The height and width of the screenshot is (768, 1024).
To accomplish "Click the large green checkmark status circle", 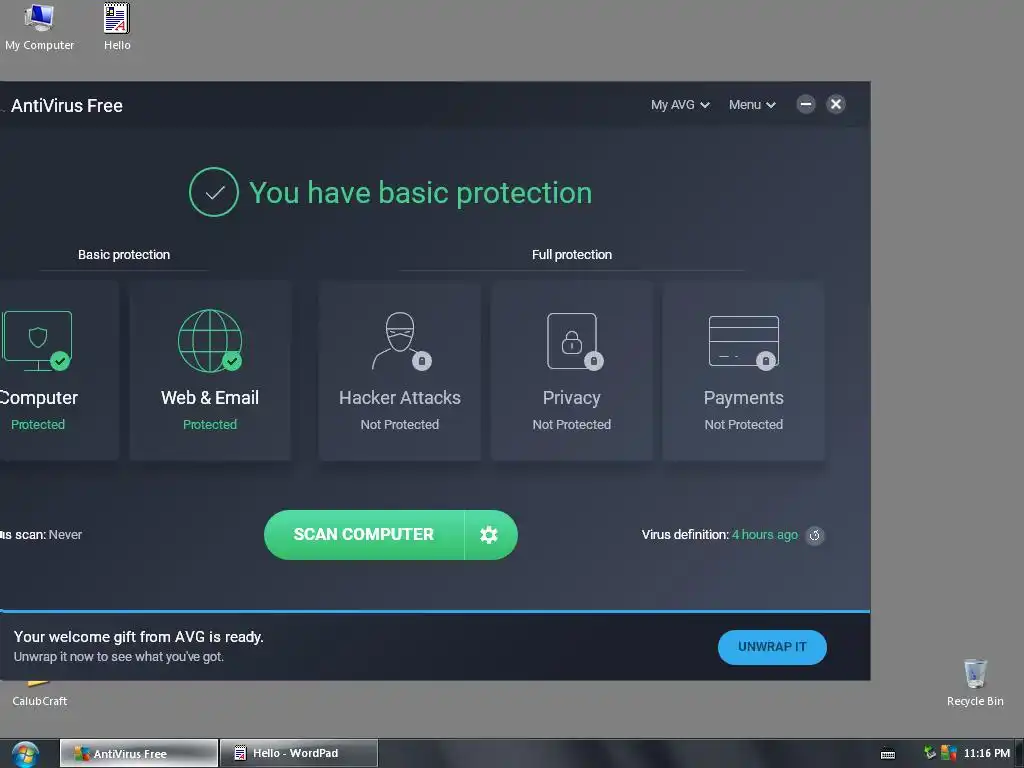I will (214, 192).
